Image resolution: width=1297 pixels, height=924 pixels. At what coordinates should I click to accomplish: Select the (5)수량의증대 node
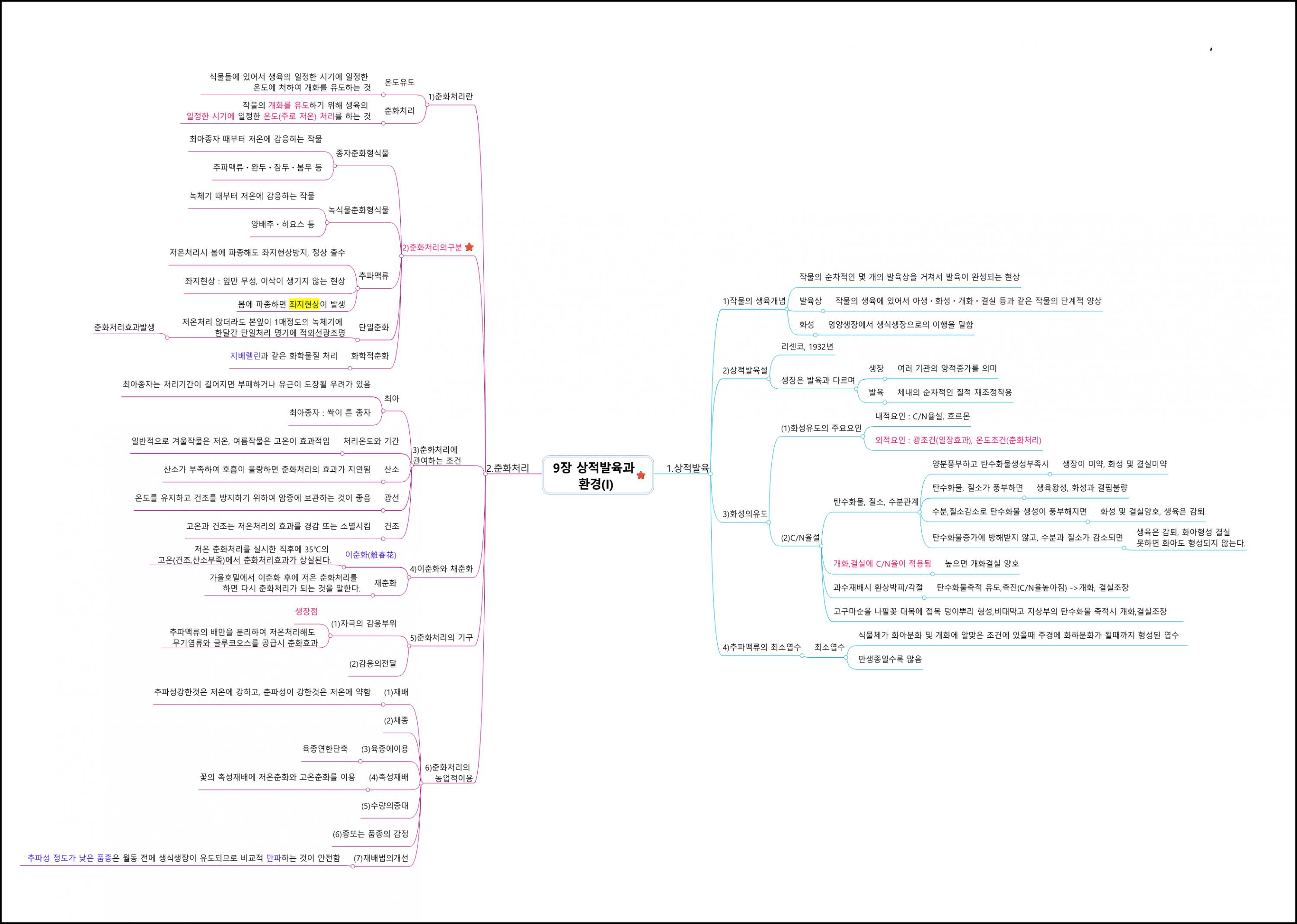click(x=385, y=806)
